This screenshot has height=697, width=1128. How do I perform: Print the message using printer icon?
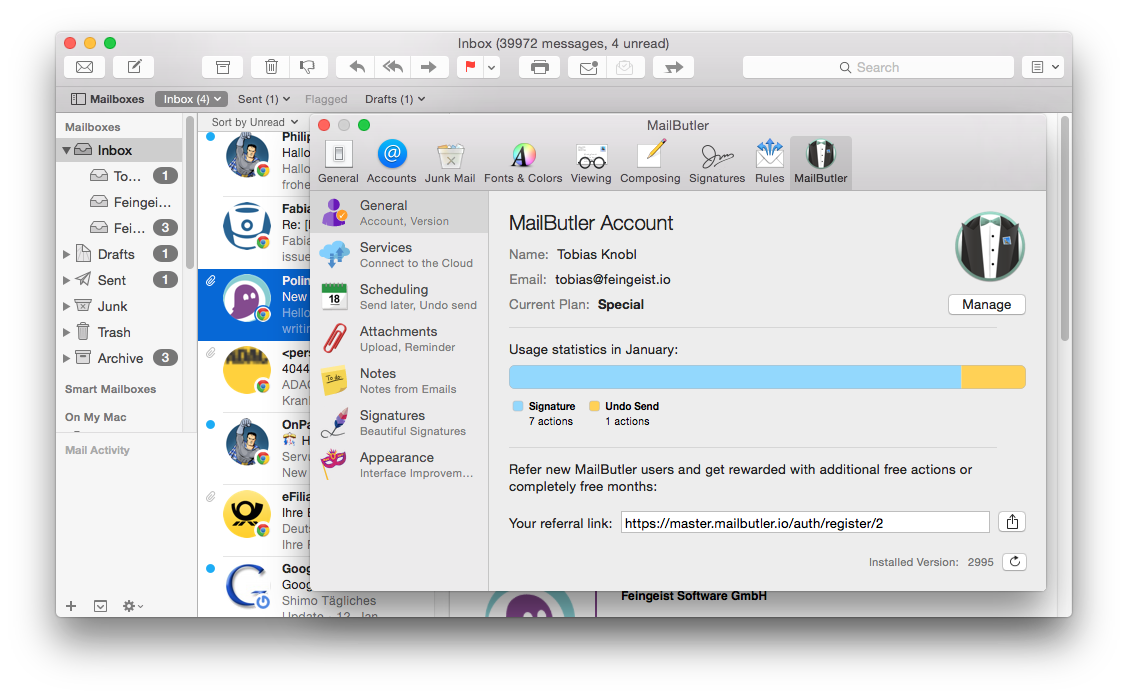click(539, 67)
